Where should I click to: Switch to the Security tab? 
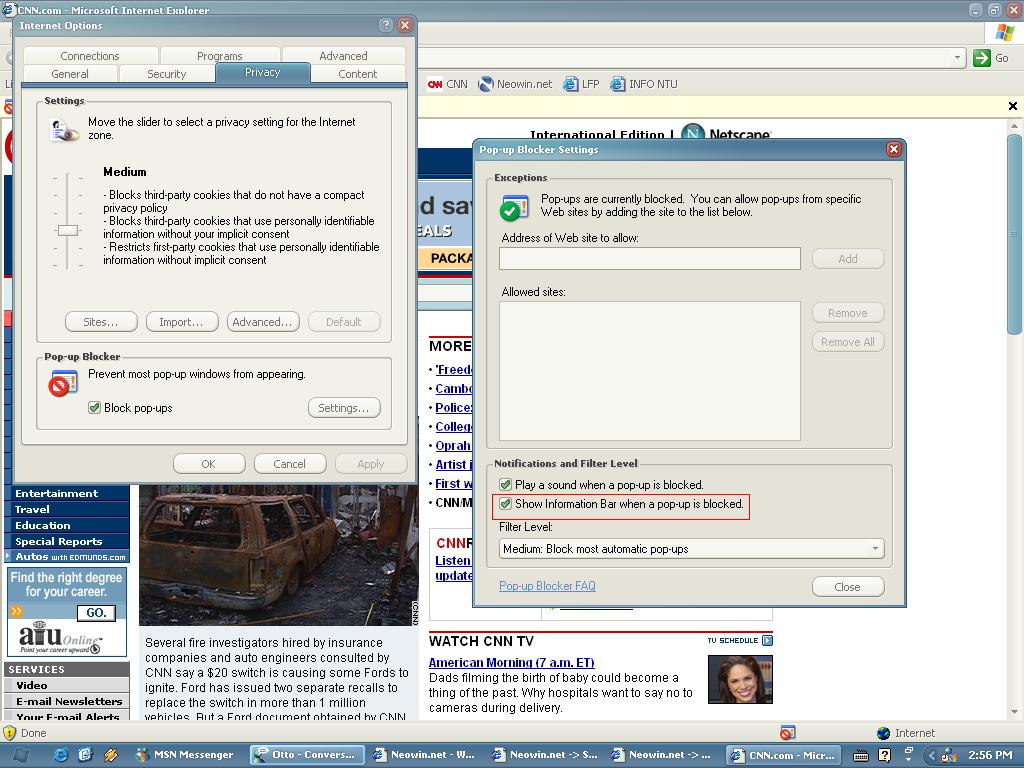(x=167, y=74)
